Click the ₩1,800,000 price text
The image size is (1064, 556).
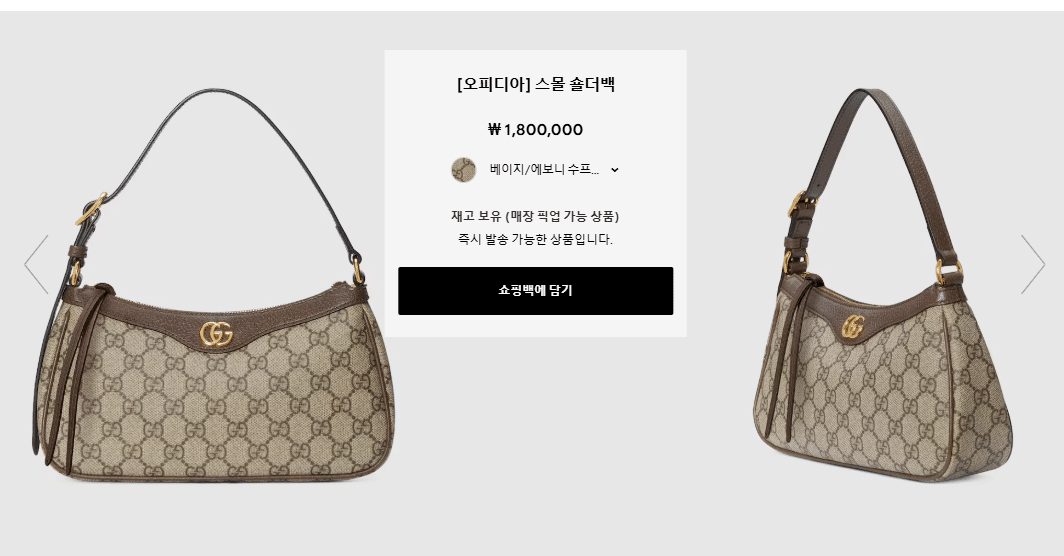click(535, 130)
